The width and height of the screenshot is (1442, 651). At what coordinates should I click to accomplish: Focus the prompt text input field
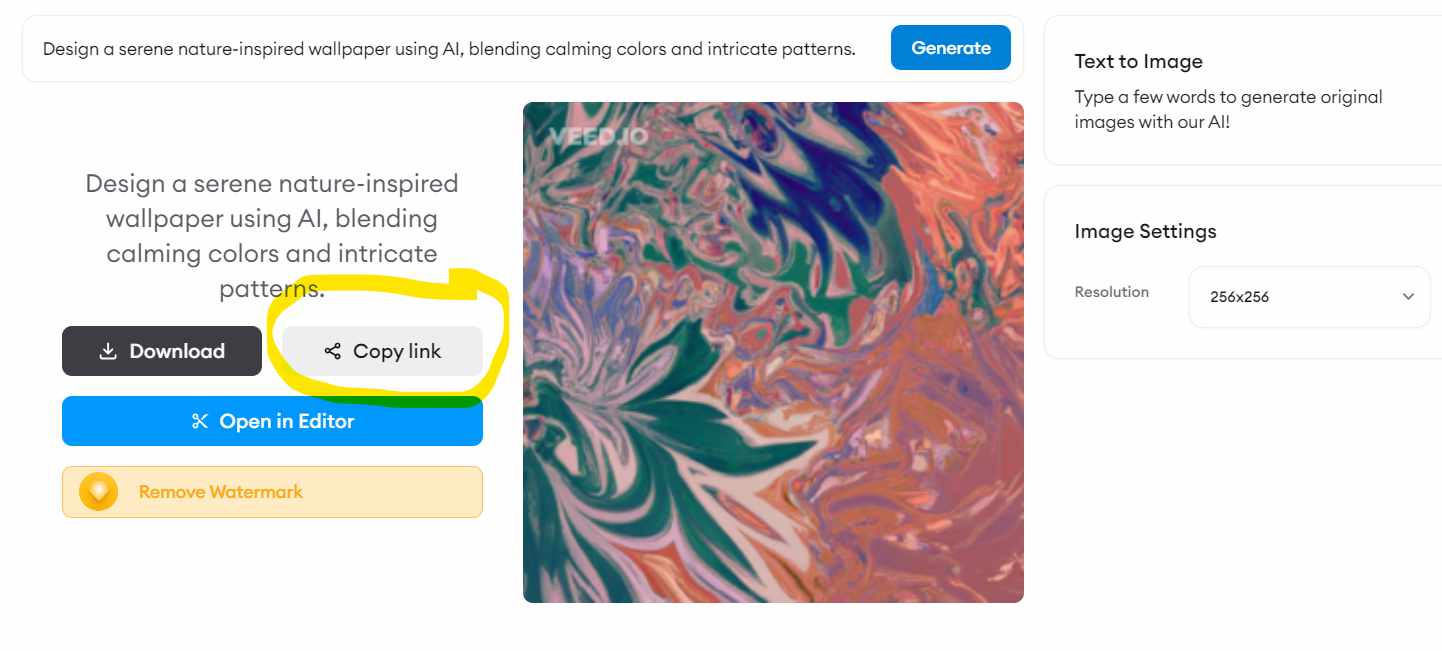pyautogui.click(x=449, y=48)
